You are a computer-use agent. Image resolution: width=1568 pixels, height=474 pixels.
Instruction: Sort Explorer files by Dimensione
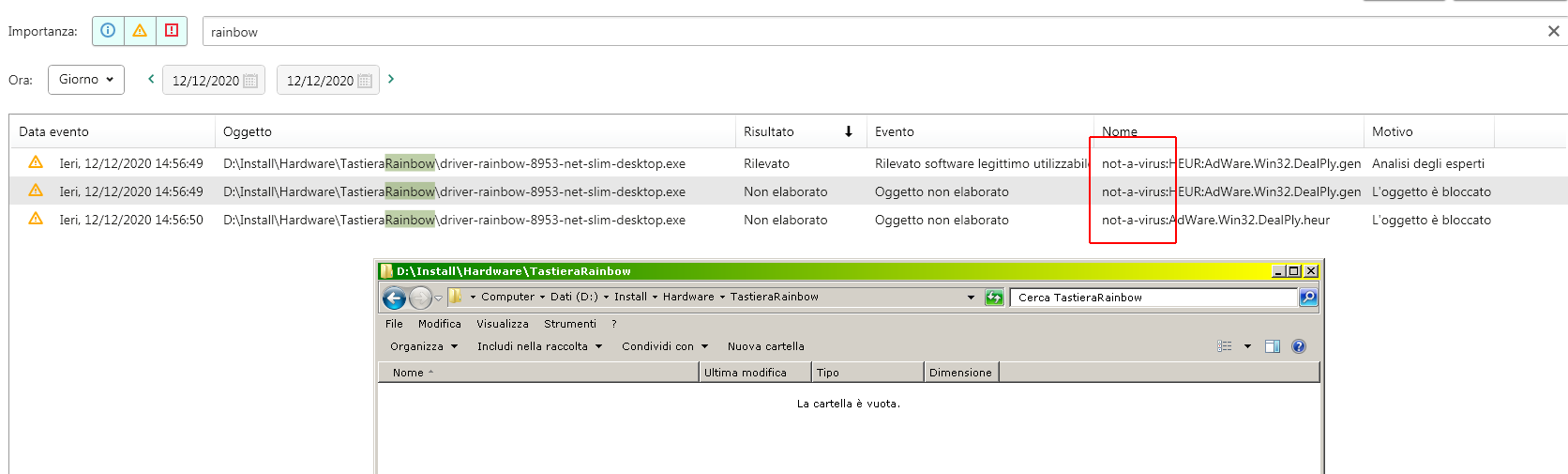[x=962, y=373]
